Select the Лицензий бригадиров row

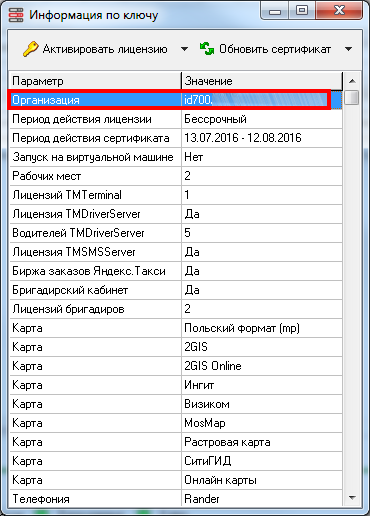click(176, 309)
